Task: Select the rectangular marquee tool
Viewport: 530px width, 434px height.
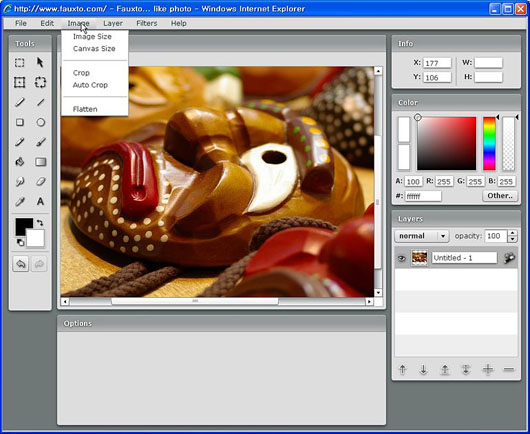Action: [20, 63]
